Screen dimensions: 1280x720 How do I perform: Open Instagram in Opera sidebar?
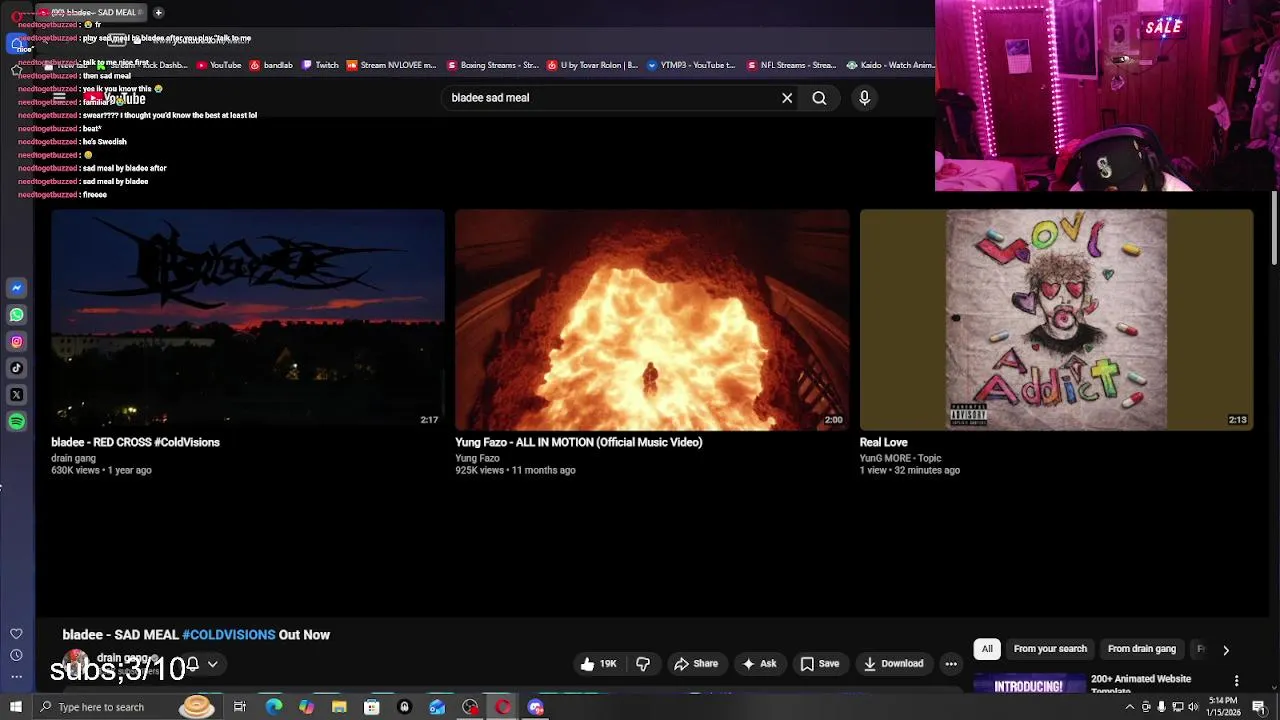coord(16,342)
